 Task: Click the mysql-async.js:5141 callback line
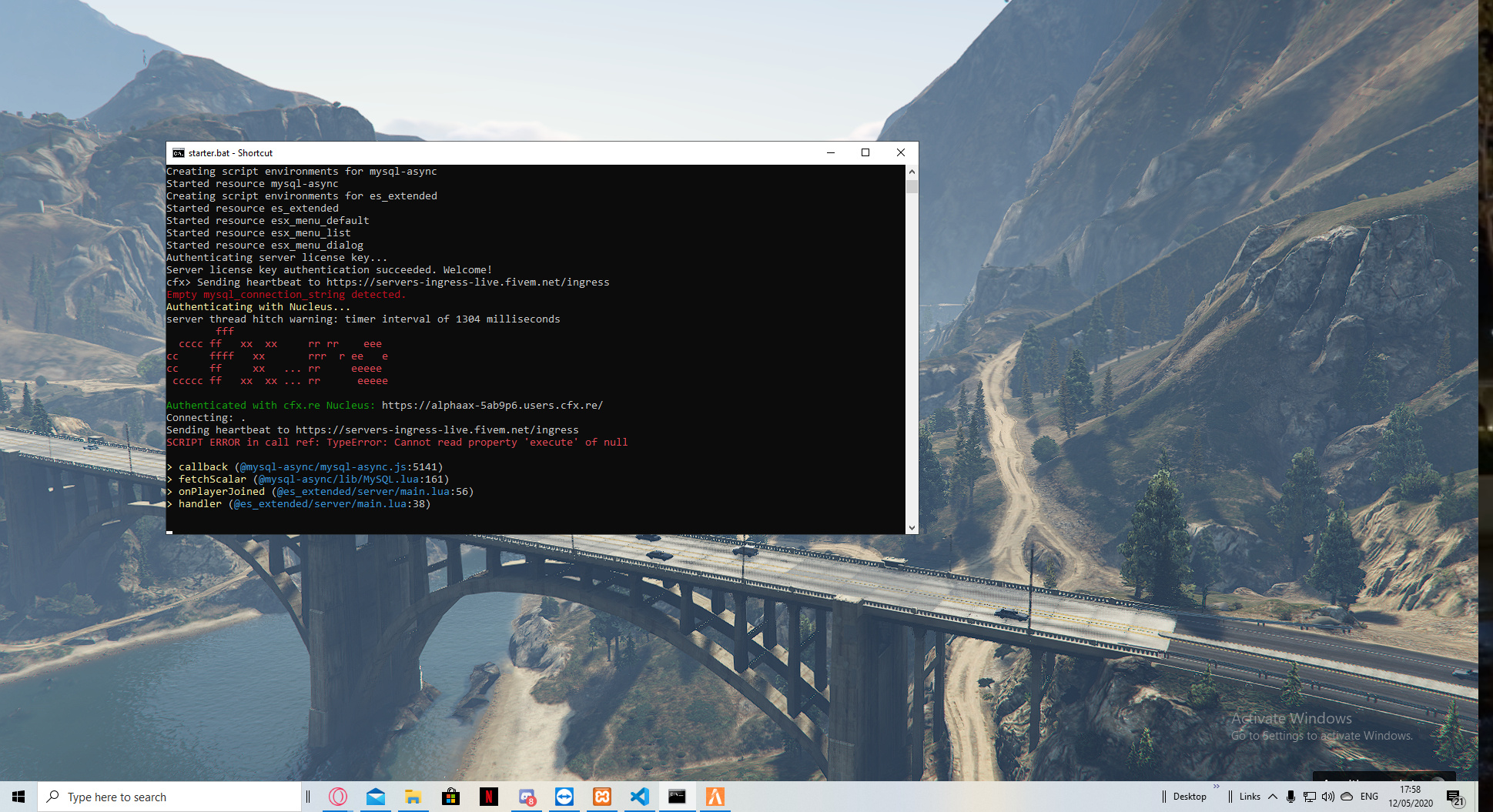coord(305,467)
